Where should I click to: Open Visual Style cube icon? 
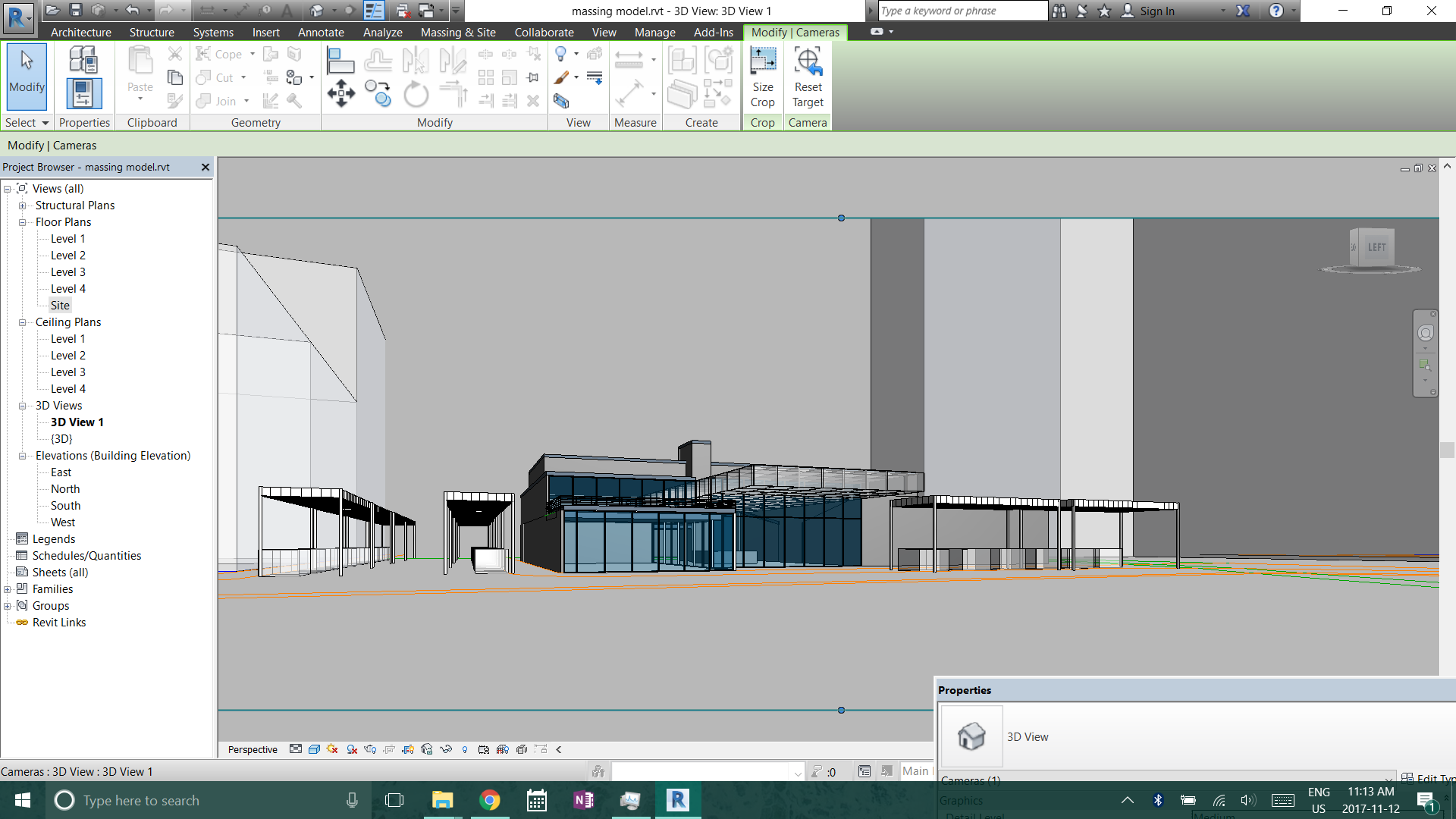pos(314,749)
